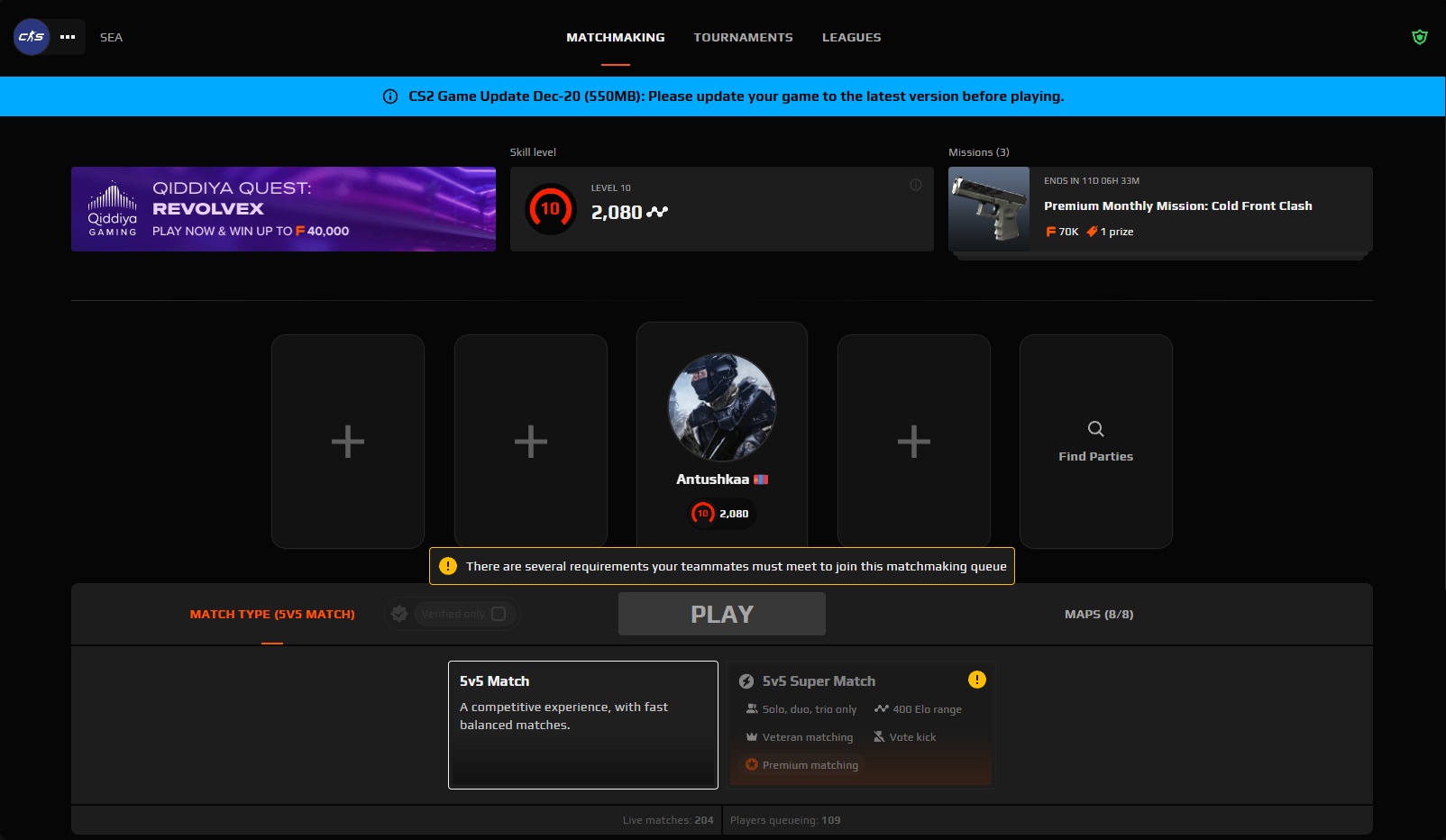This screenshot has height=840, width=1446.
Task: Click the prize ticket icon in mission card
Action: 1092,232
